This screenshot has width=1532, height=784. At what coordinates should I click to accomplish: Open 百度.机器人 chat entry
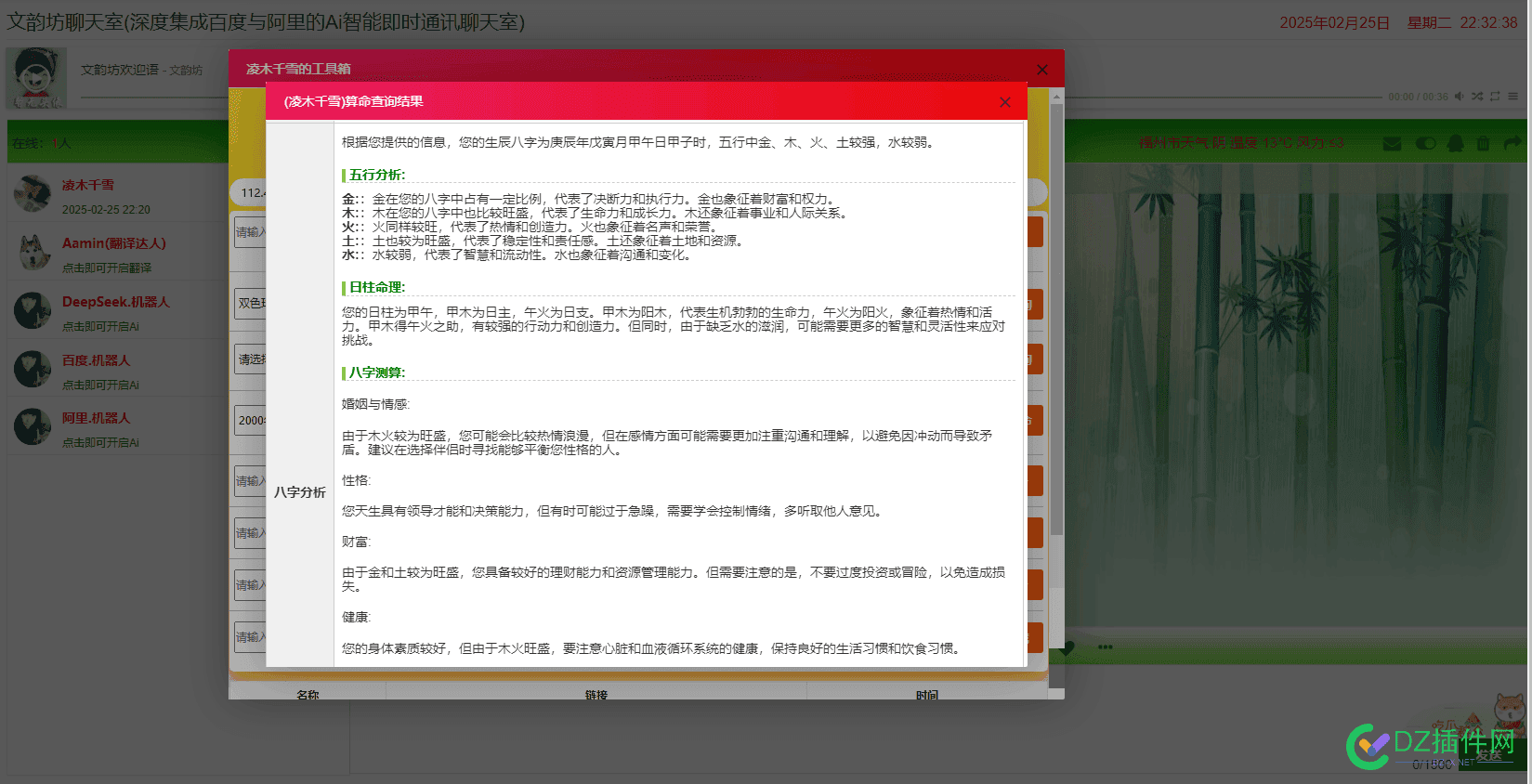click(x=96, y=360)
